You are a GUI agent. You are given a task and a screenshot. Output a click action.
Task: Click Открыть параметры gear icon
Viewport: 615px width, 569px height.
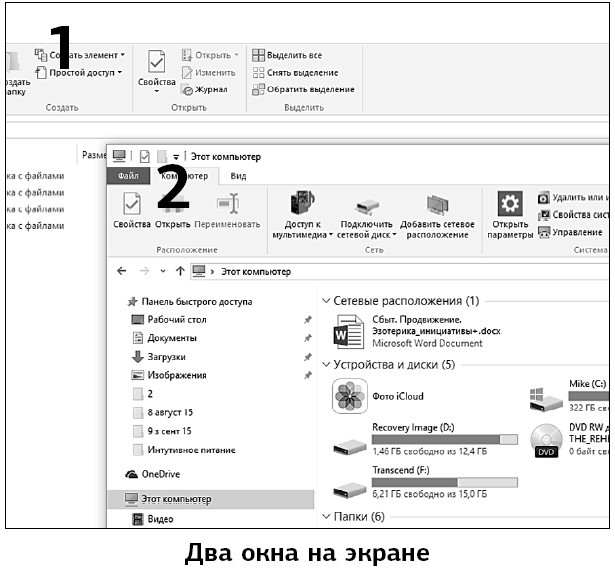510,204
